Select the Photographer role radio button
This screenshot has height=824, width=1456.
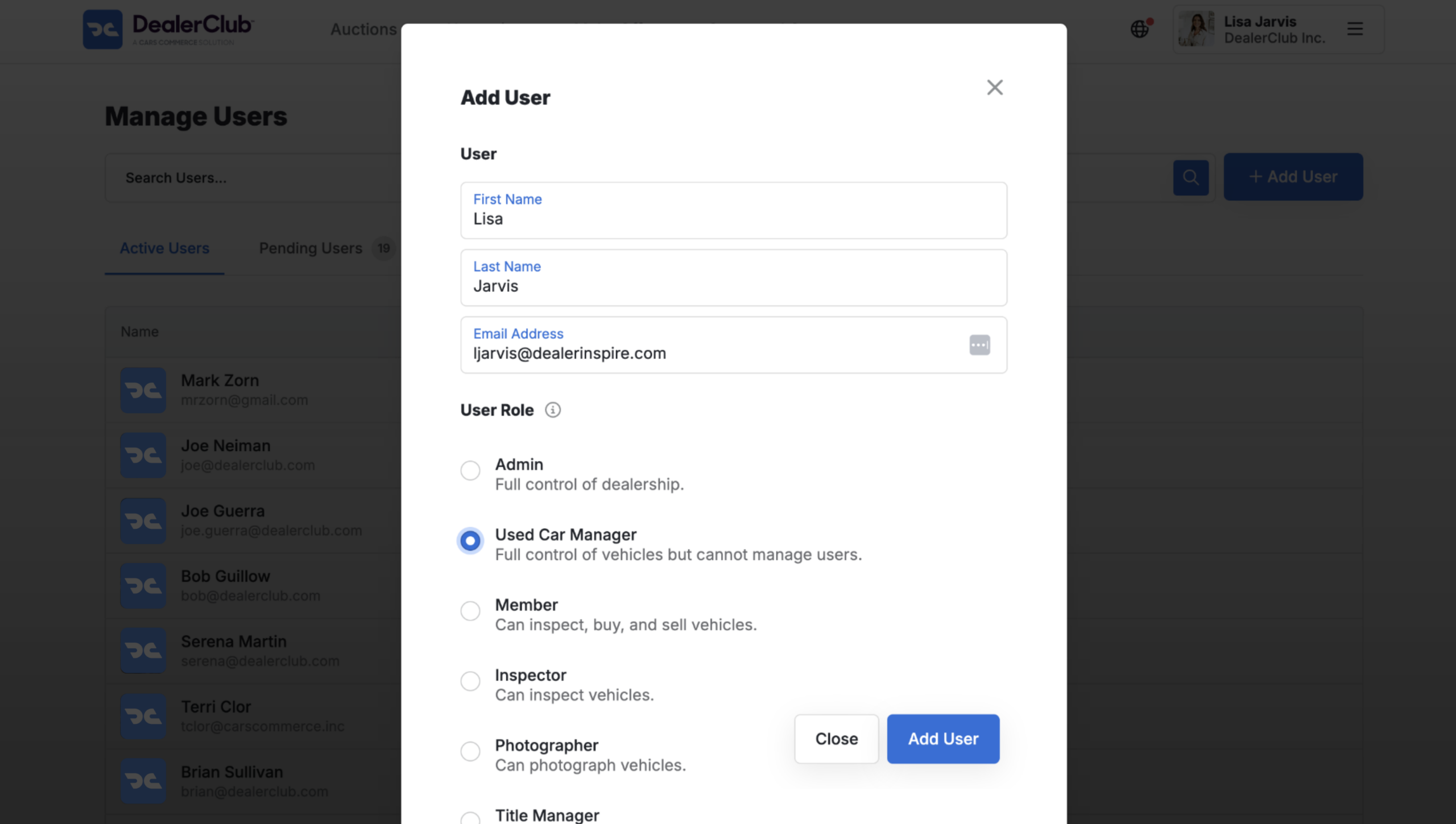point(470,752)
